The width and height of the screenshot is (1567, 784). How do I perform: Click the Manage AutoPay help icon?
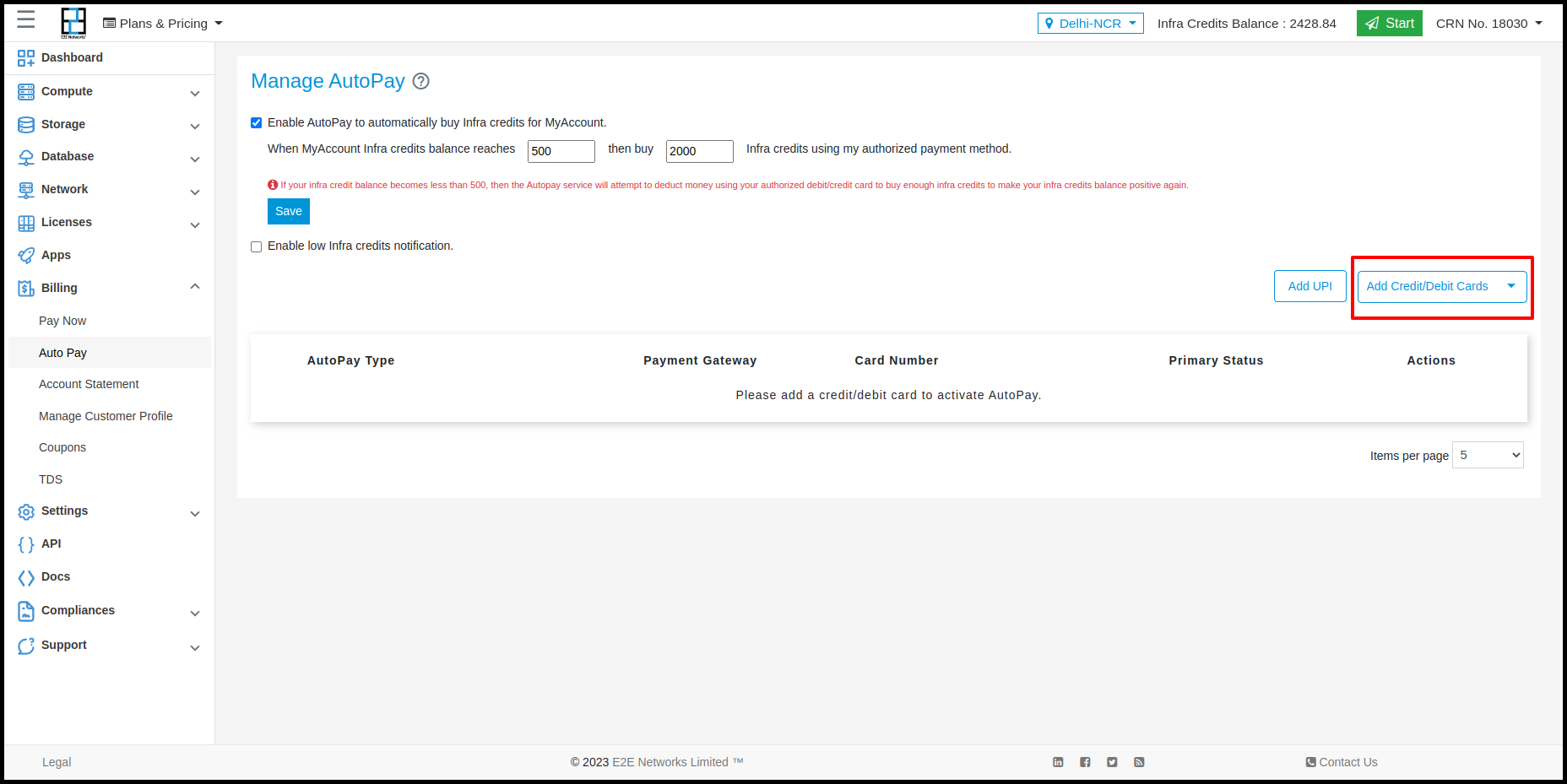coord(420,81)
